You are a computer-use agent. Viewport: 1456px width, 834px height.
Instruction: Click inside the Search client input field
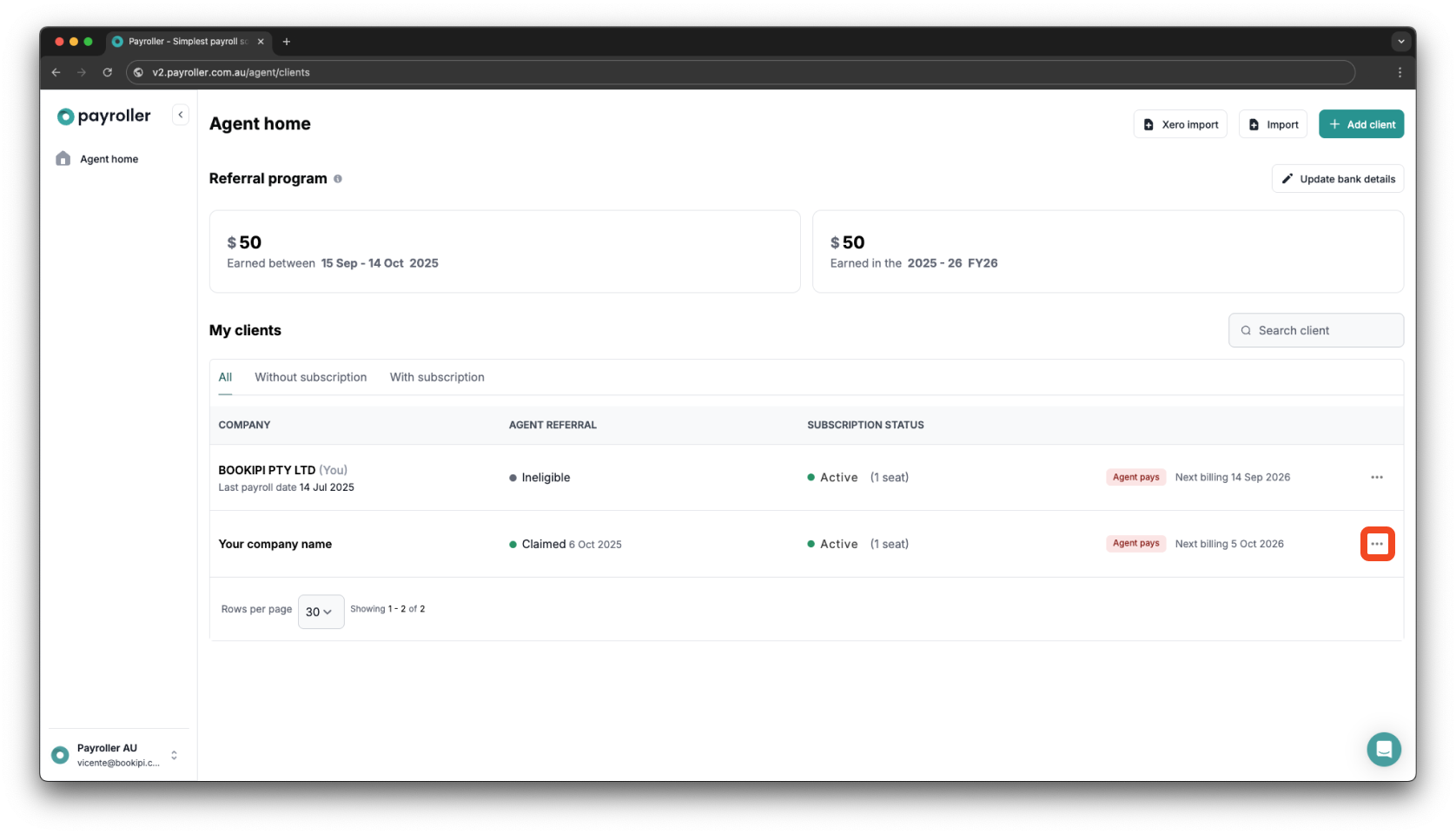click(1312, 330)
